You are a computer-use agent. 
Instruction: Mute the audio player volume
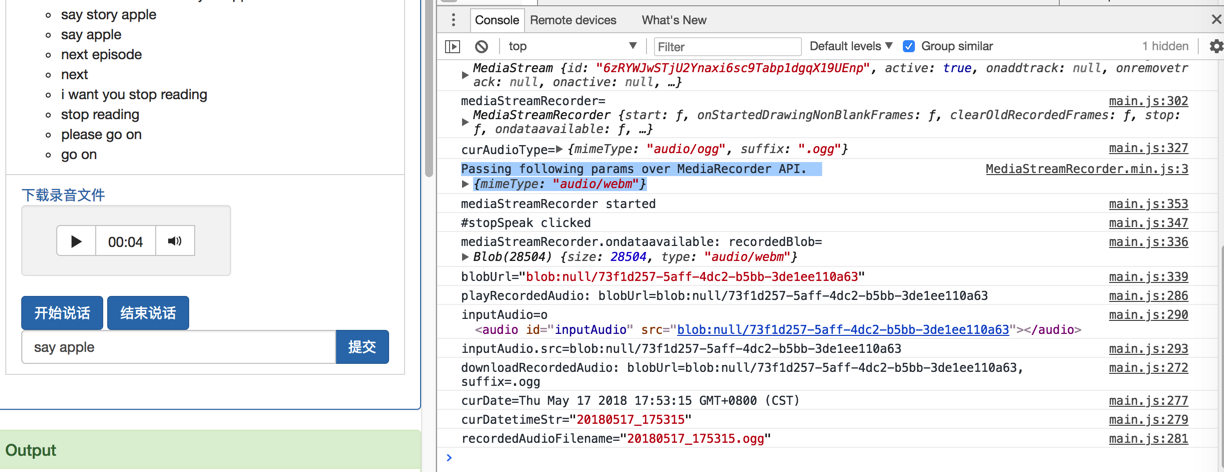[175, 241]
